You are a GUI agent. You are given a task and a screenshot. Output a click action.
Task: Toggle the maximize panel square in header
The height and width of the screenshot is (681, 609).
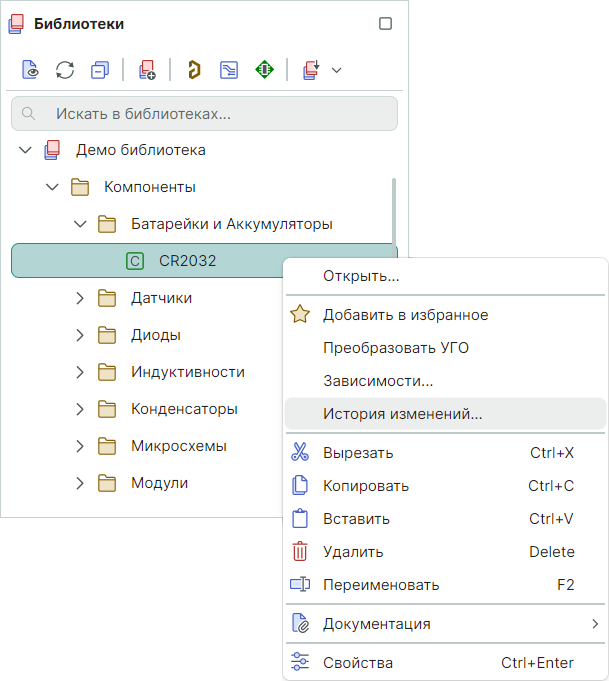[385, 24]
